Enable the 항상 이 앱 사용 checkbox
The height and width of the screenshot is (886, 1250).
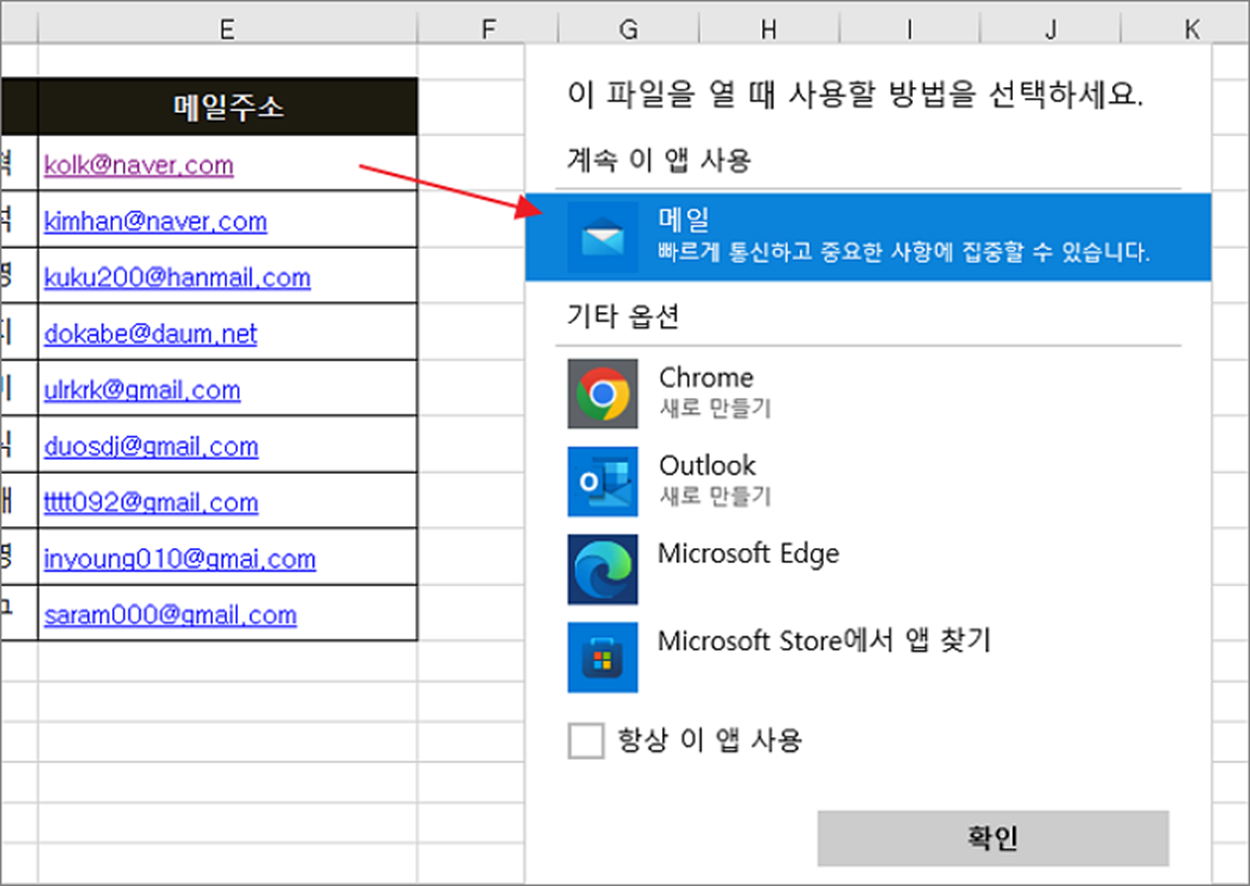pyautogui.click(x=586, y=741)
